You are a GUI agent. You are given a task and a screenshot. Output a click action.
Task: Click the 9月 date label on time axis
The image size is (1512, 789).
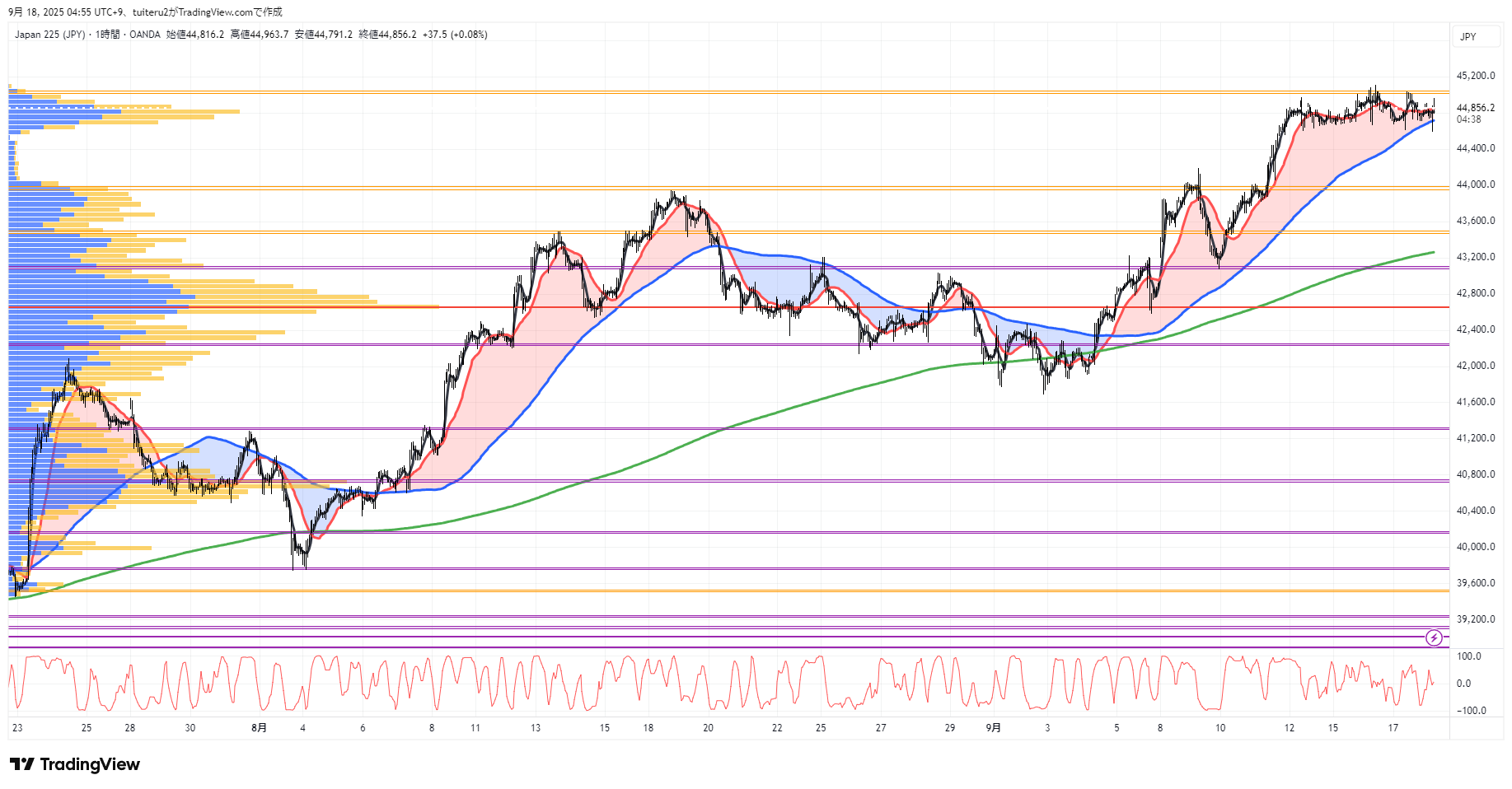(994, 727)
